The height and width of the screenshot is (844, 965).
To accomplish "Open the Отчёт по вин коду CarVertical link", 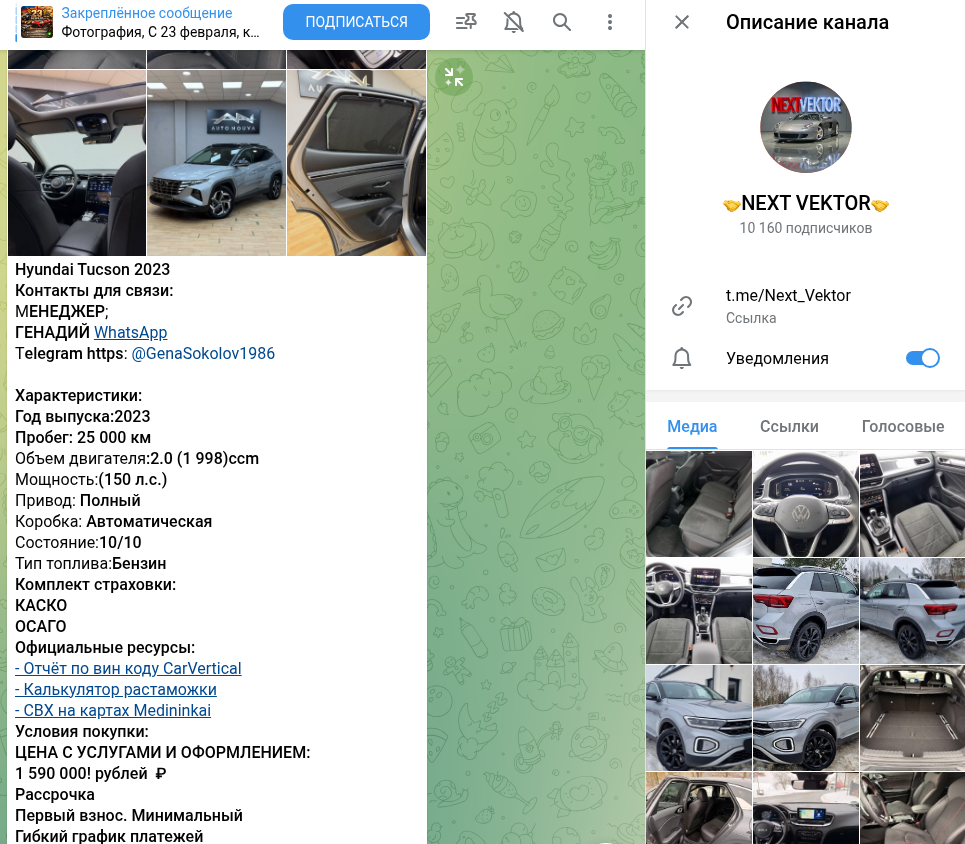I will 128,668.
